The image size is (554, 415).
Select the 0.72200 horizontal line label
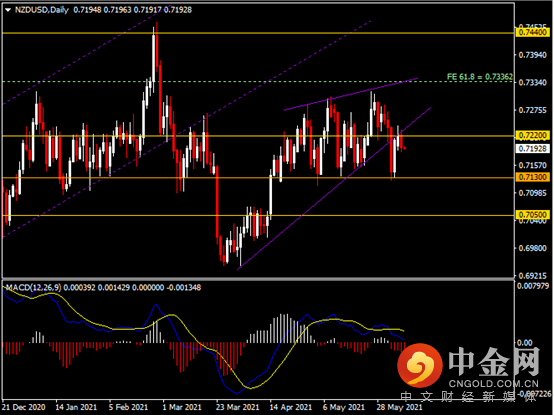[x=533, y=135]
